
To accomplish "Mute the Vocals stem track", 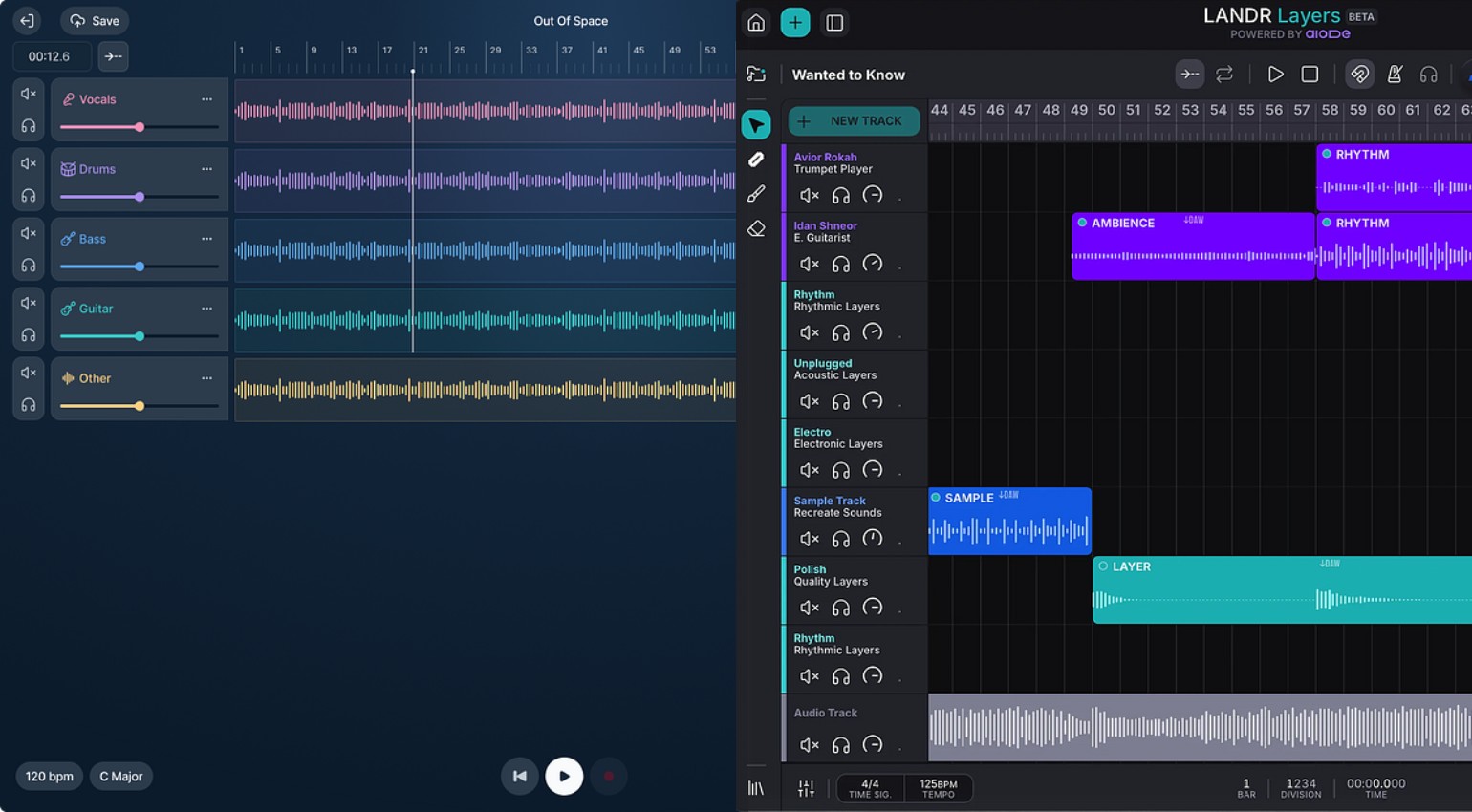I will 29,94.
